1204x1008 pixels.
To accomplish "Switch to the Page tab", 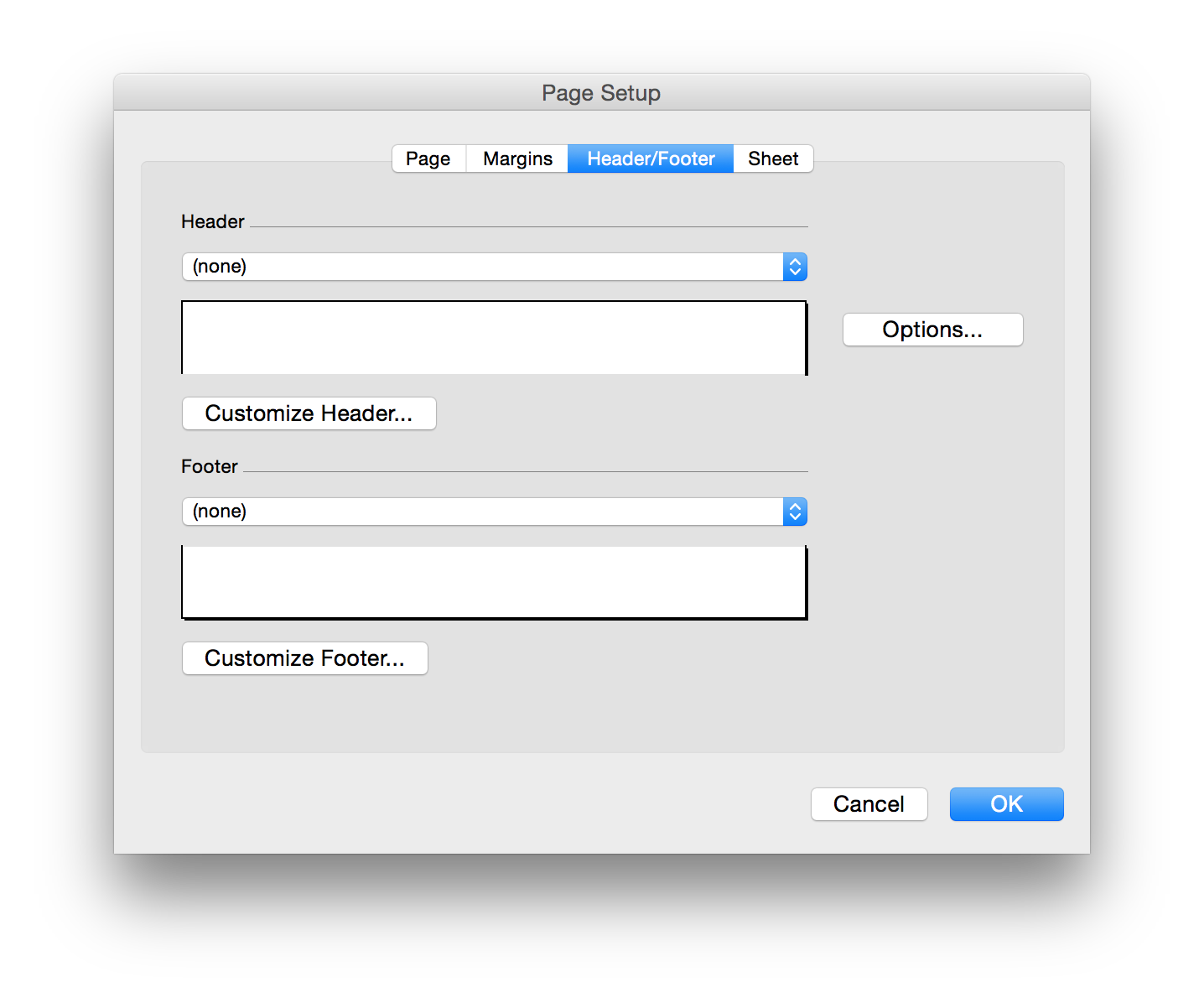I will (428, 158).
